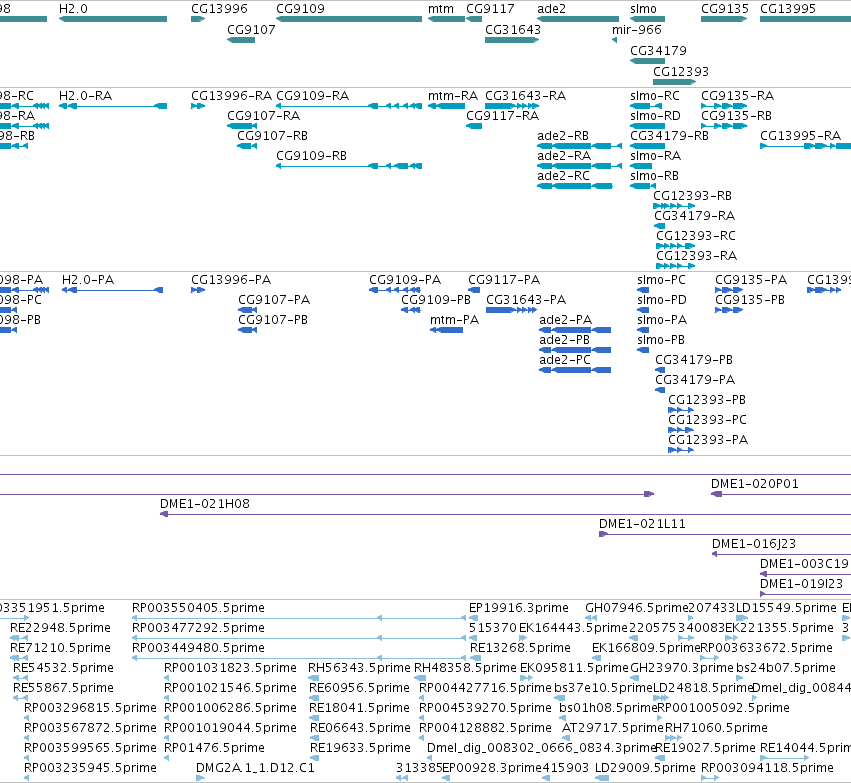This screenshot has width=851, height=783.
Task: Select the CG34179-RA transcript label
Action: (695, 216)
